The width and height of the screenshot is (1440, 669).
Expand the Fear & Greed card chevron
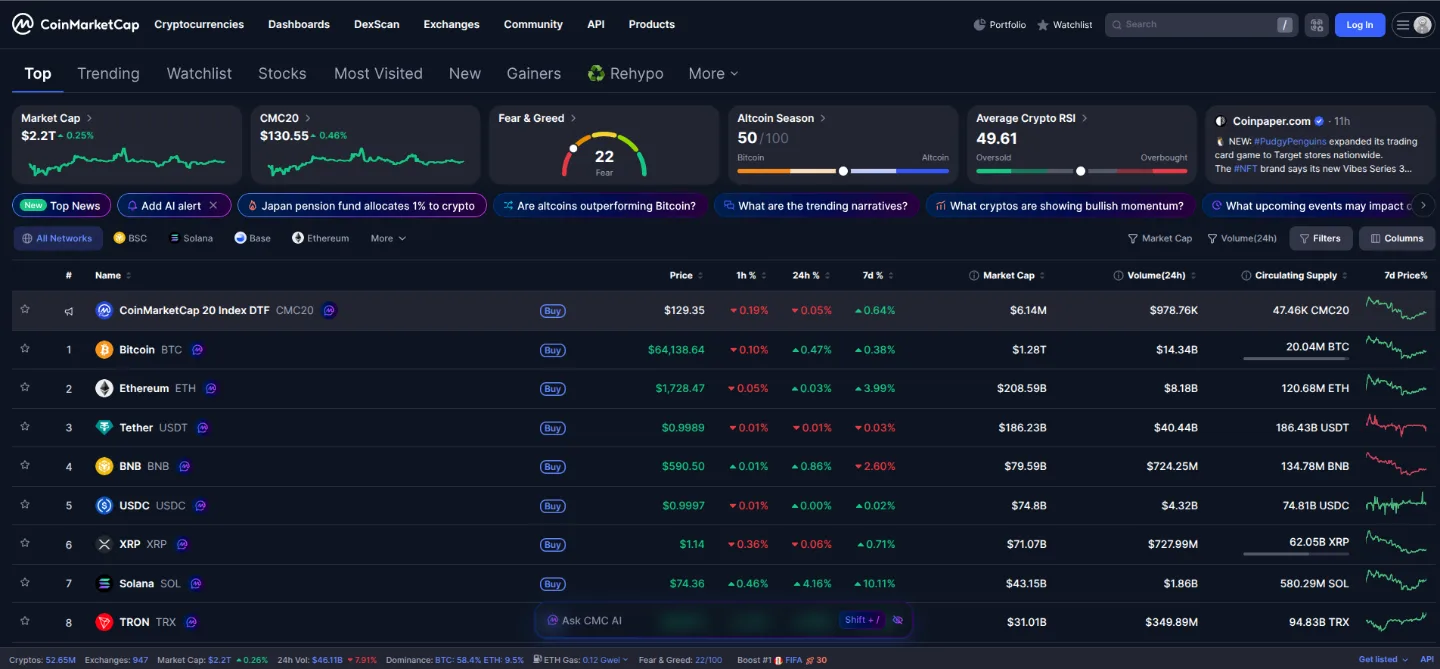(573, 118)
